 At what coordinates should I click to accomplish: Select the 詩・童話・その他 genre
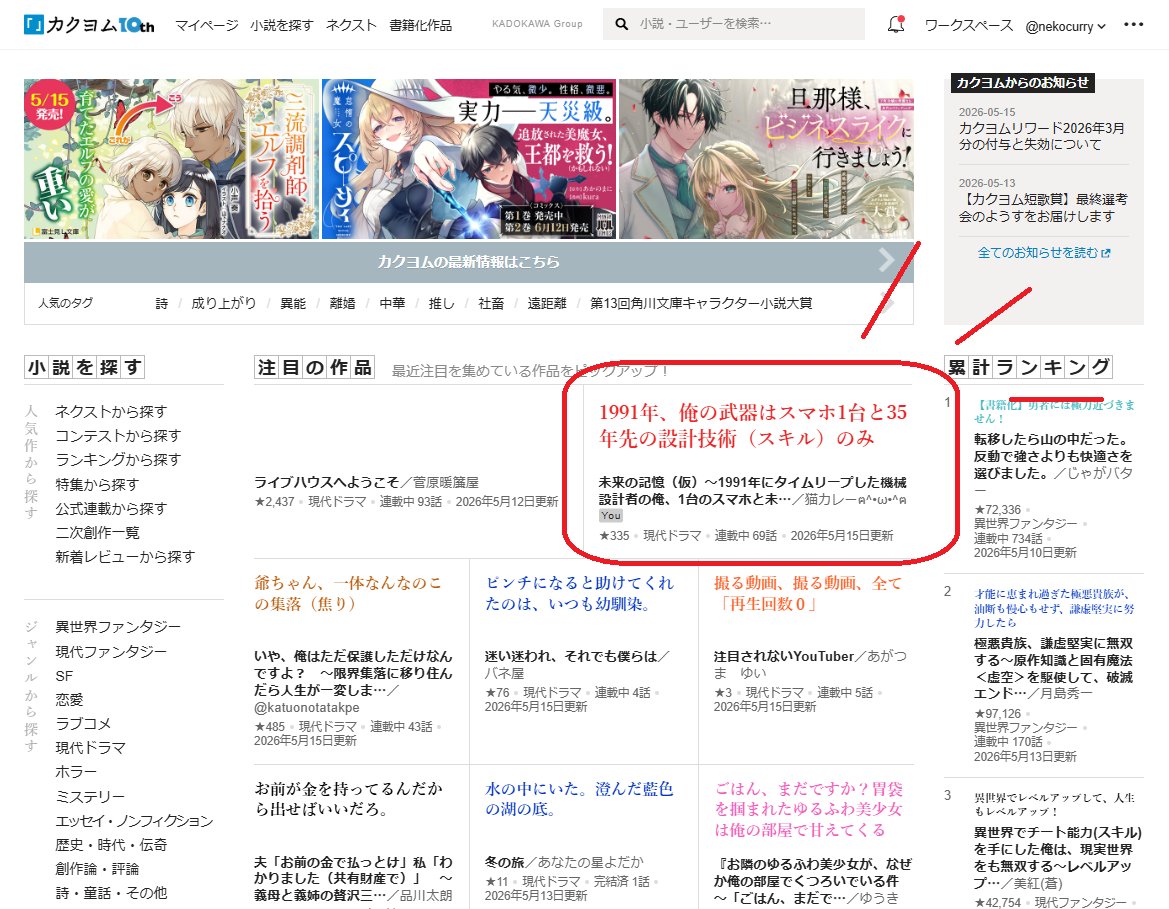(x=111, y=893)
